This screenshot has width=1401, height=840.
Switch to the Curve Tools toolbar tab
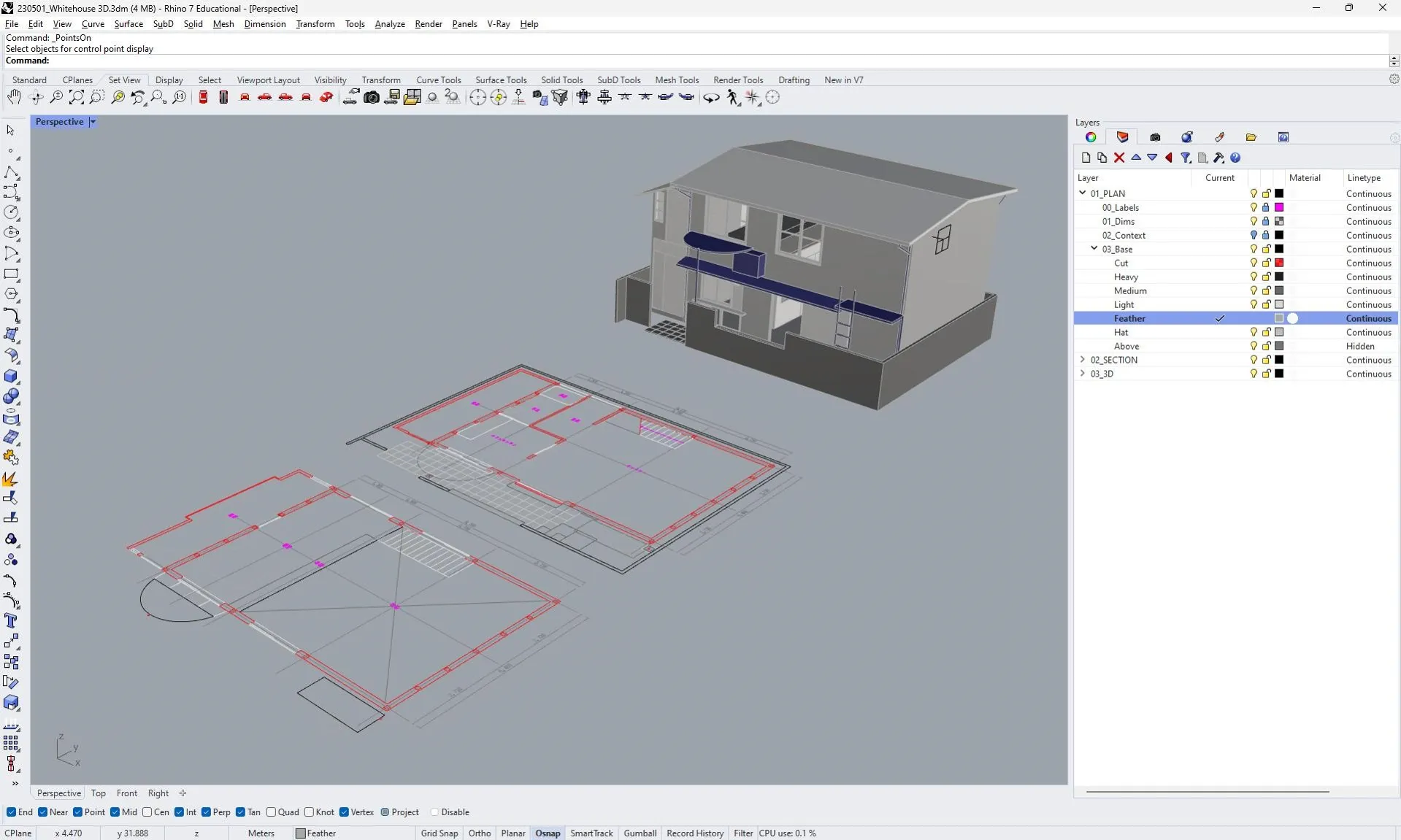(x=438, y=80)
